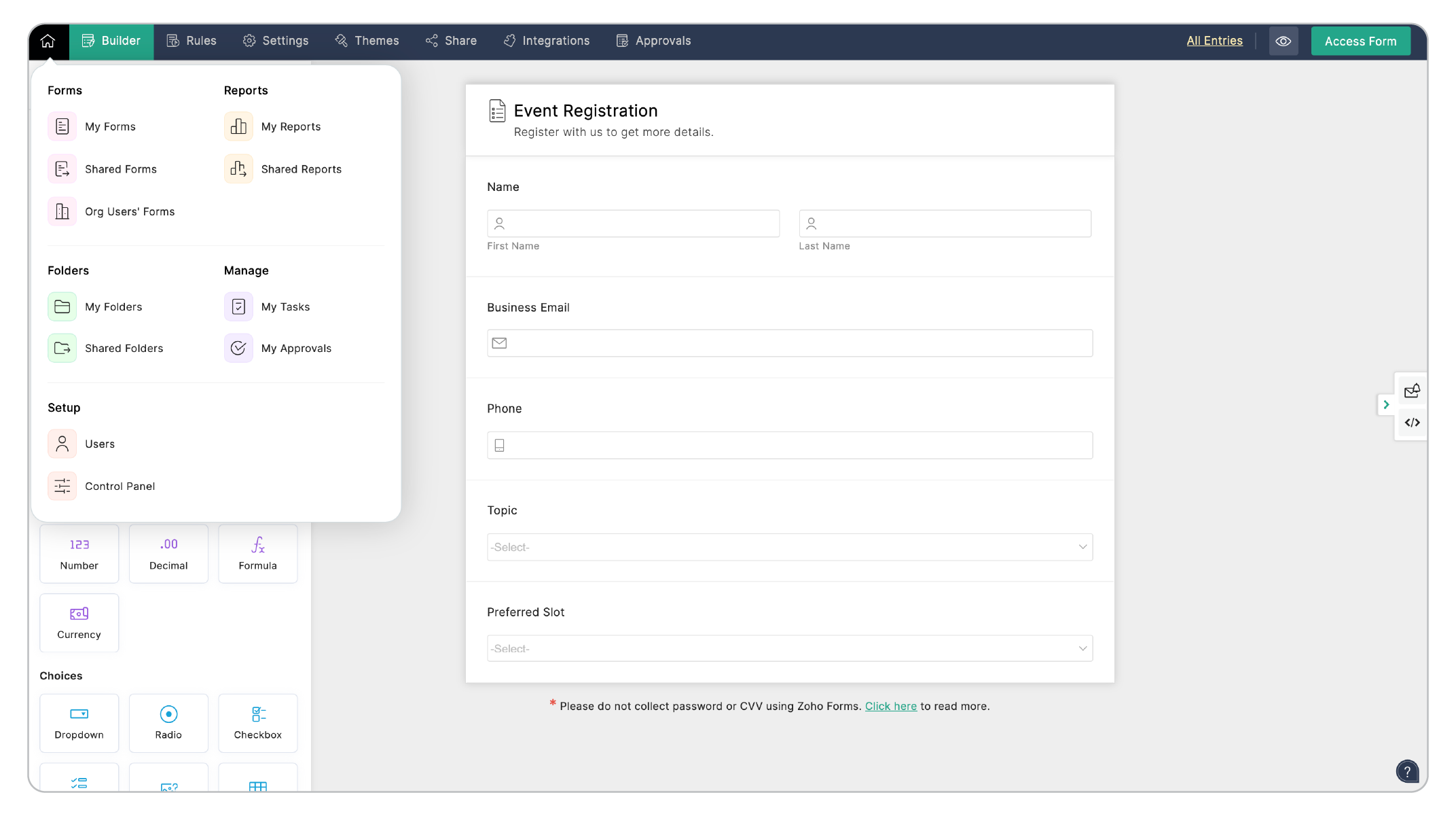The image size is (1456, 814).
Task: Open the All Entries link
Action: (1214, 41)
